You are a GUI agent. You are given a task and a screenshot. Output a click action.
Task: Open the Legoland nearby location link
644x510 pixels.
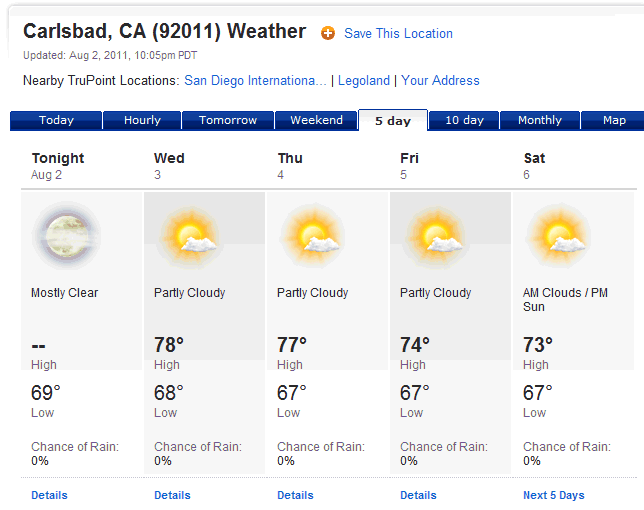click(x=364, y=80)
